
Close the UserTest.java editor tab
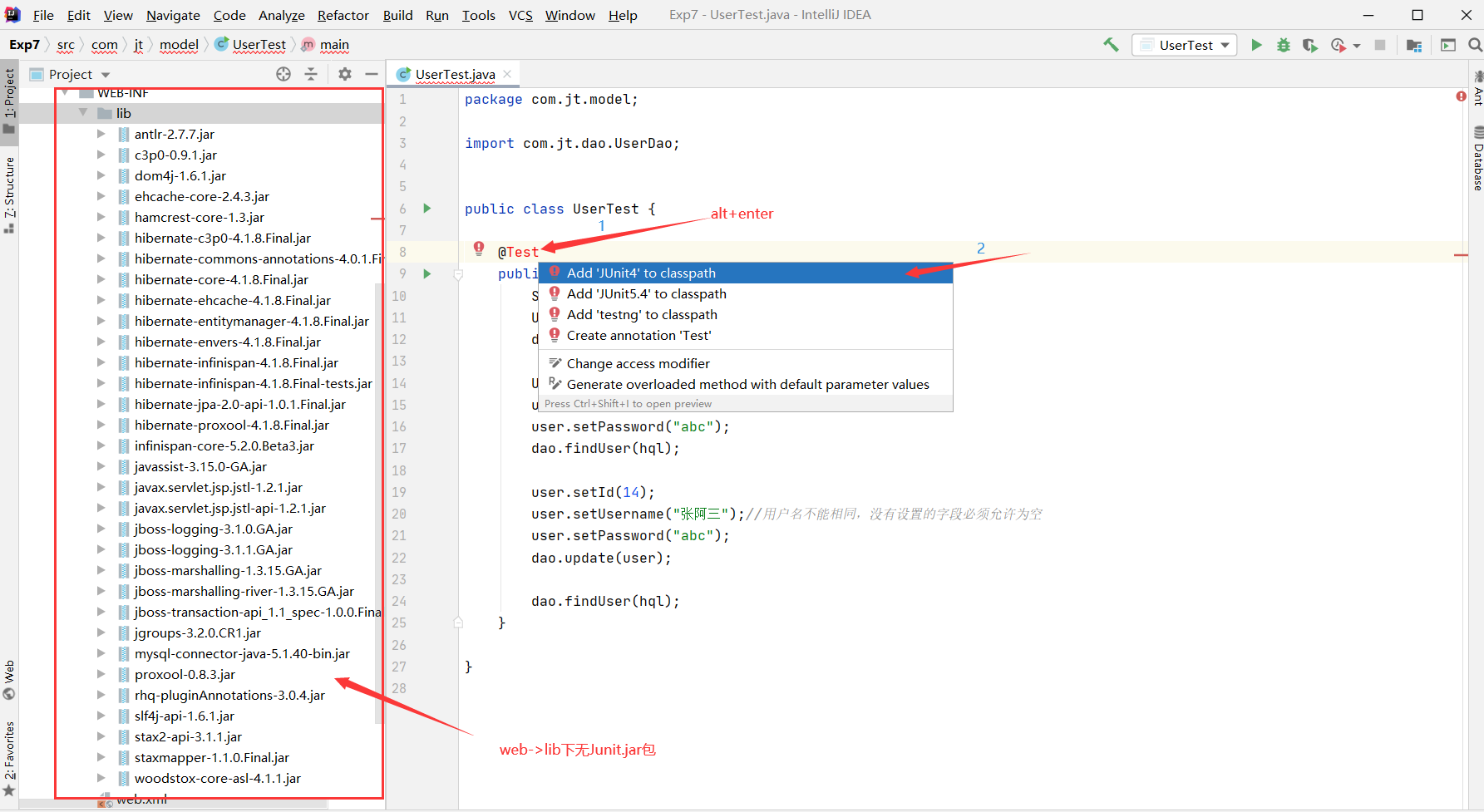tap(507, 74)
